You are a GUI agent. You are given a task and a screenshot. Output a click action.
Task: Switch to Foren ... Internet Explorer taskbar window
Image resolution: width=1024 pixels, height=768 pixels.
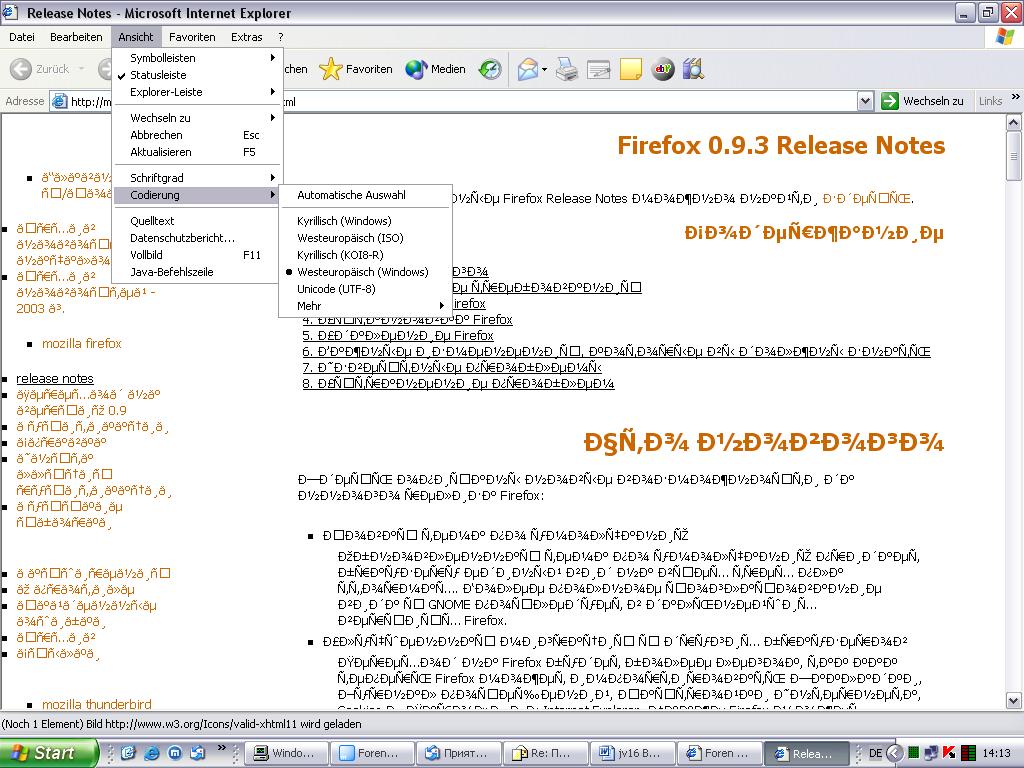(x=718, y=753)
